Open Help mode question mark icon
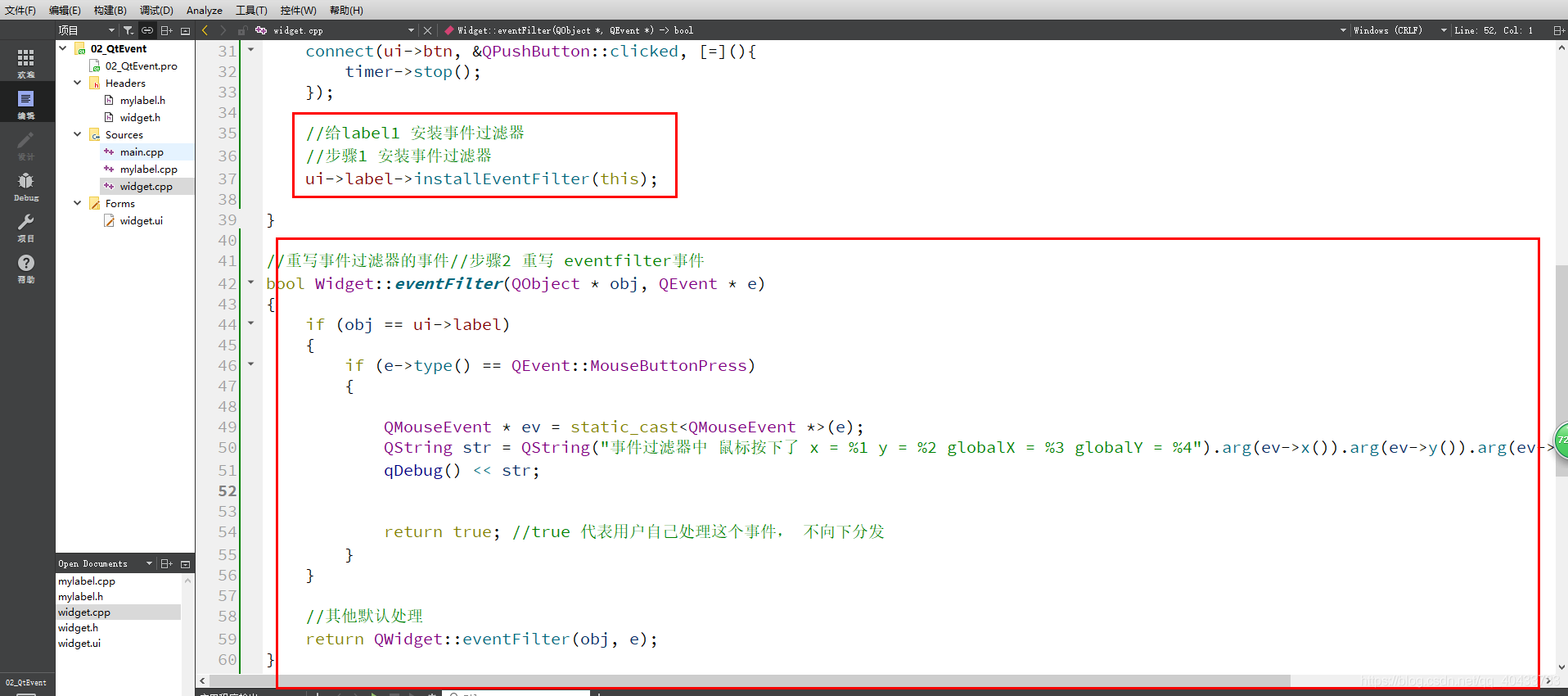 click(26, 268)
